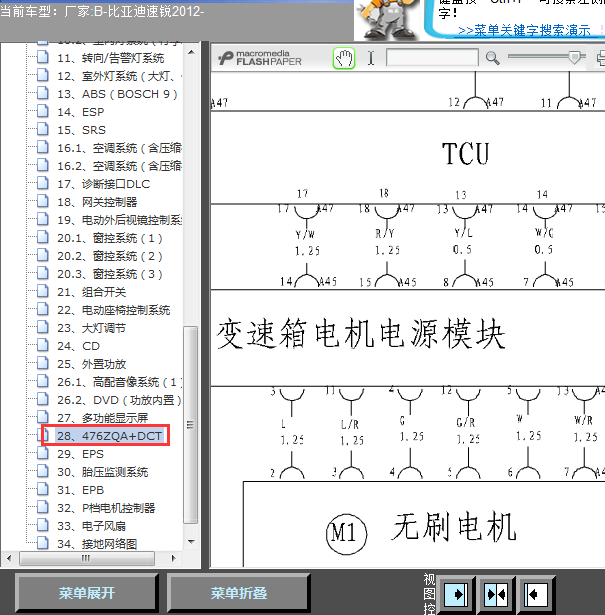The image size is (605, 615).
Task: Select the text selection cursor tool
Action: click(371, 58)
